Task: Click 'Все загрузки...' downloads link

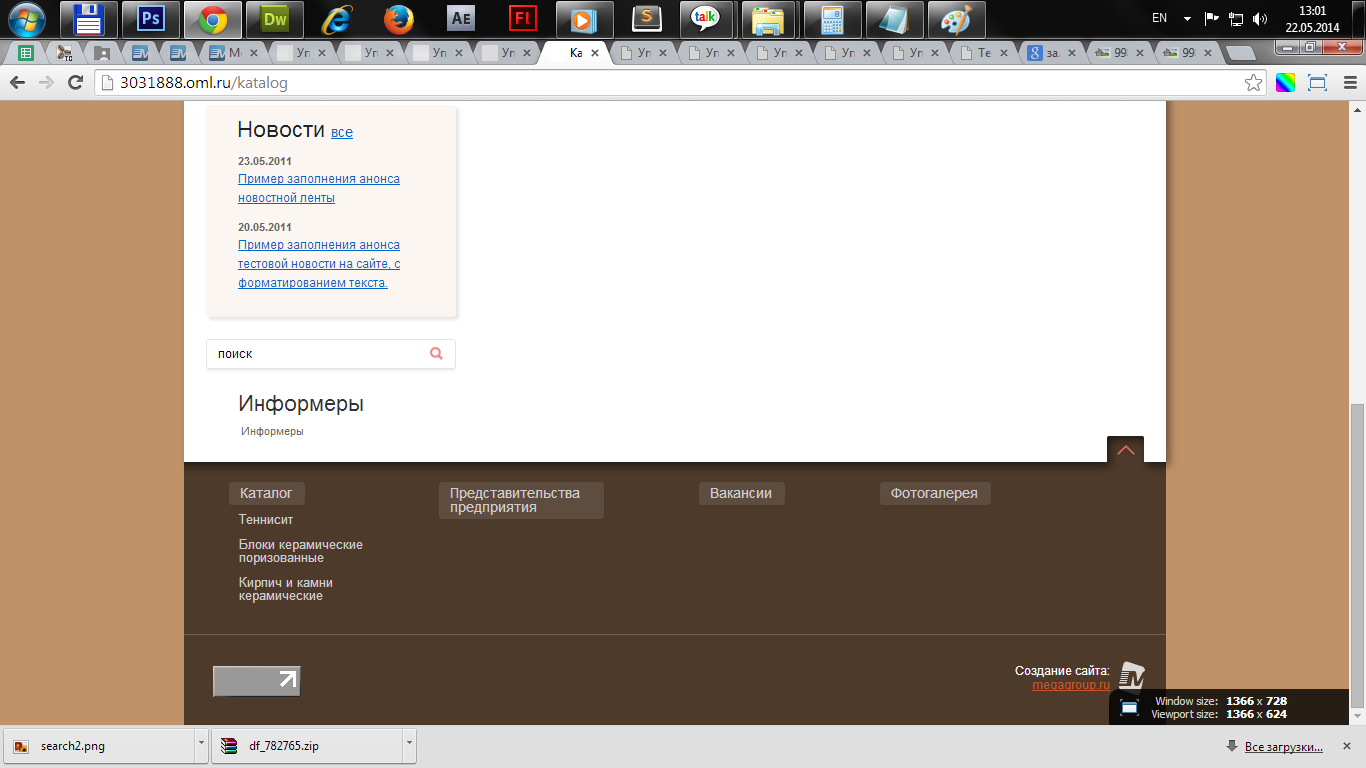Action: 1283,747
